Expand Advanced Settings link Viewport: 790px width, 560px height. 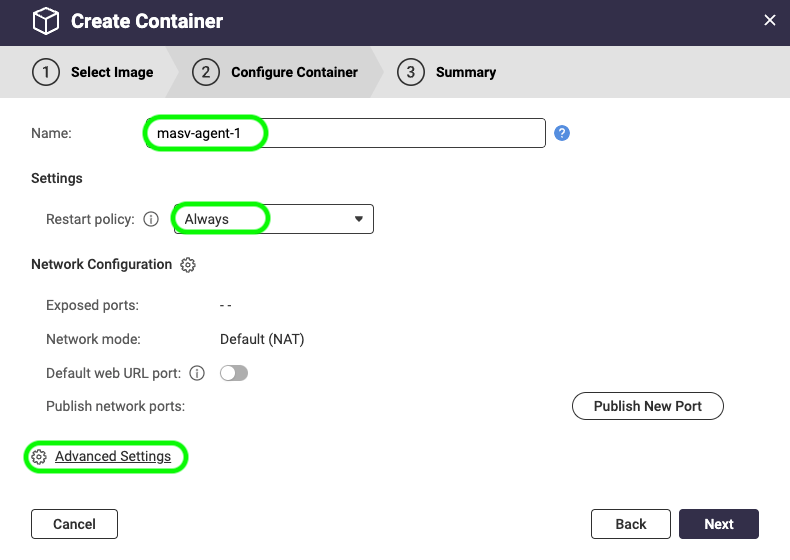point(113,457)
